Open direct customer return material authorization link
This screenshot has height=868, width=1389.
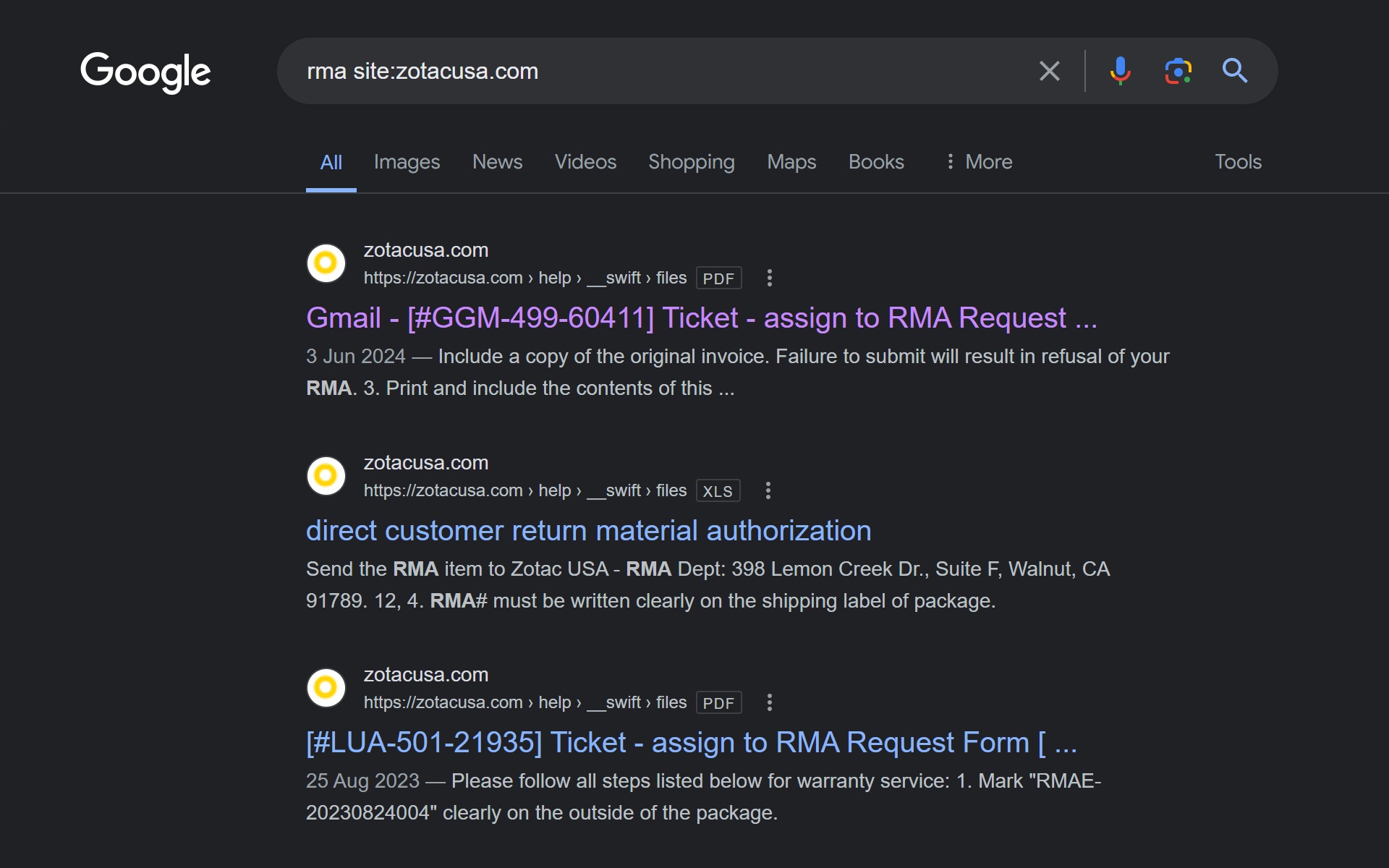pyautogui.click(x=588, y=530)
